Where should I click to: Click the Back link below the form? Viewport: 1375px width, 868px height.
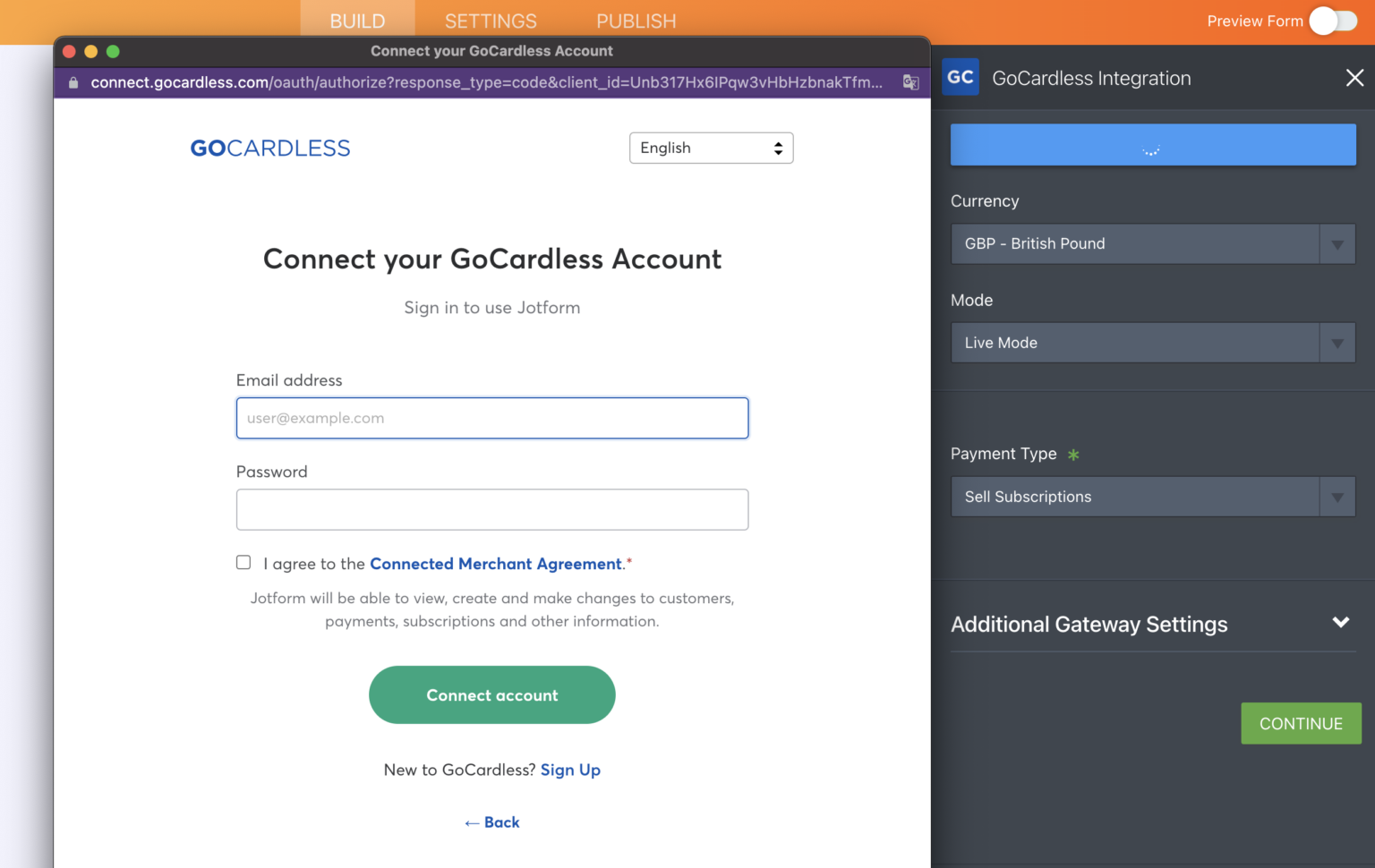pyautogui.click(x=491, y=821)
